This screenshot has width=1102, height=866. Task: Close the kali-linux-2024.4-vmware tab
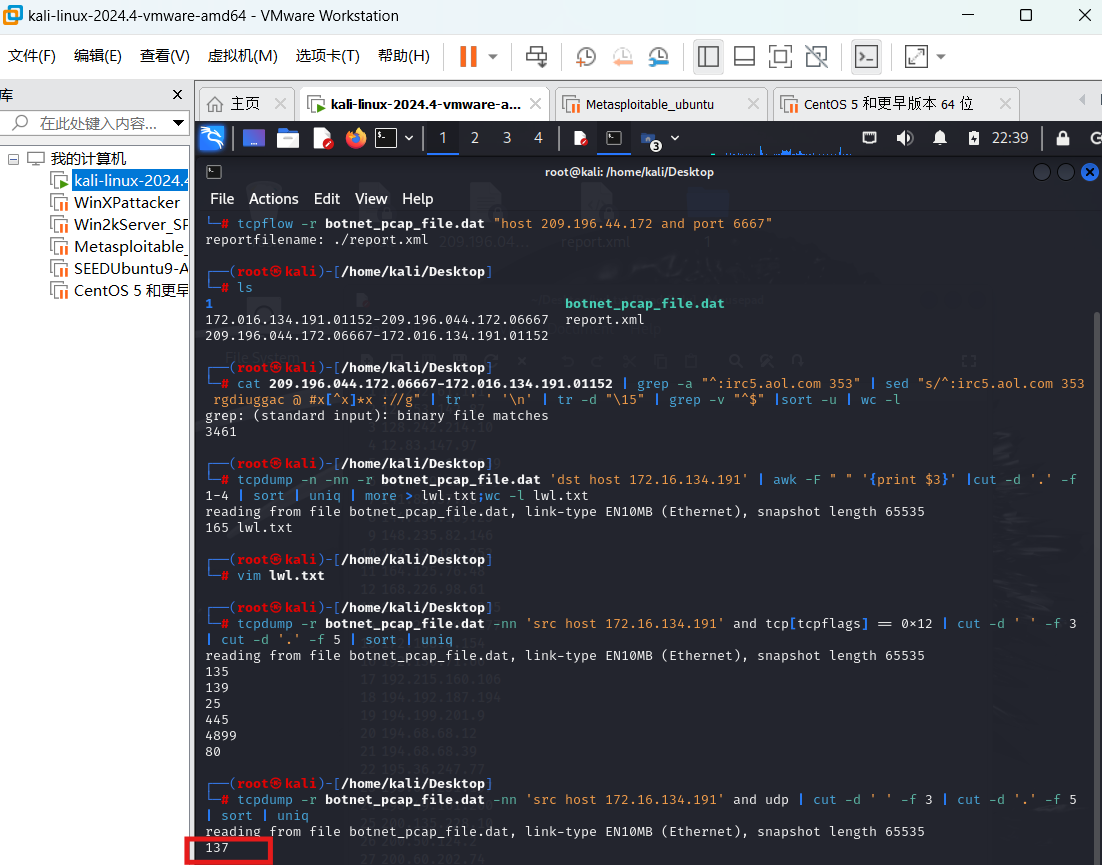click(x=536, y=104)
